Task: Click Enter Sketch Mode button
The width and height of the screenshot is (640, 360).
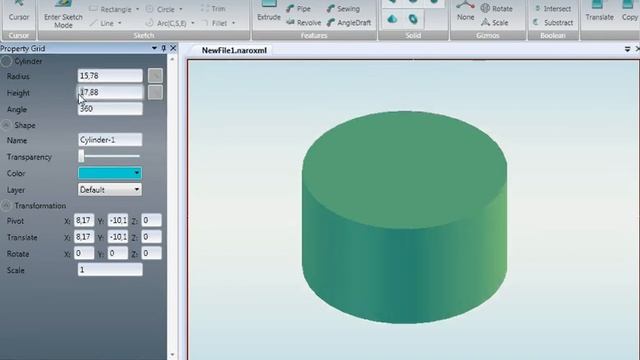Action: coord(63,15)
